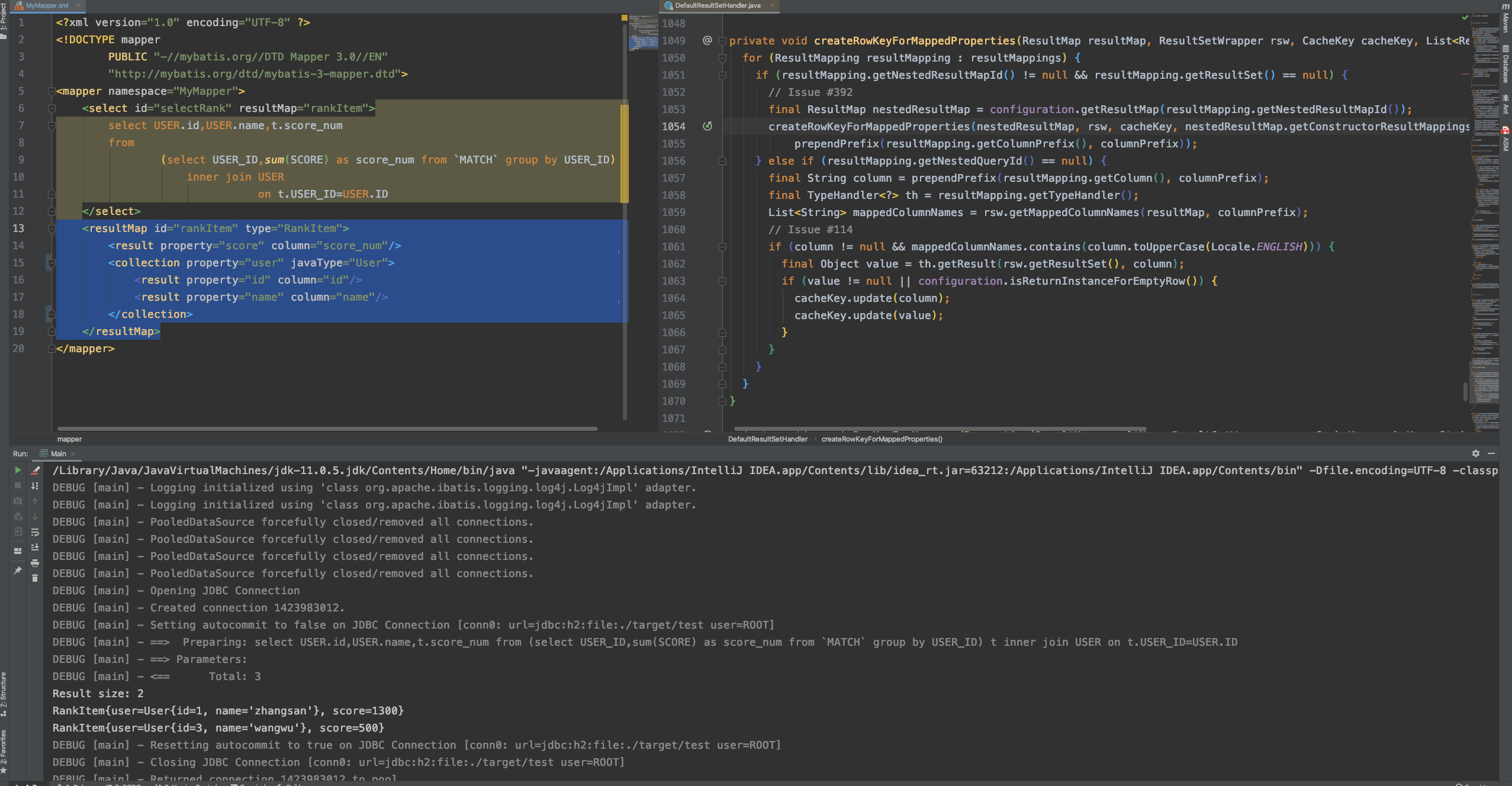
Task: Open the Project tool window
Action: click(4, 20)
